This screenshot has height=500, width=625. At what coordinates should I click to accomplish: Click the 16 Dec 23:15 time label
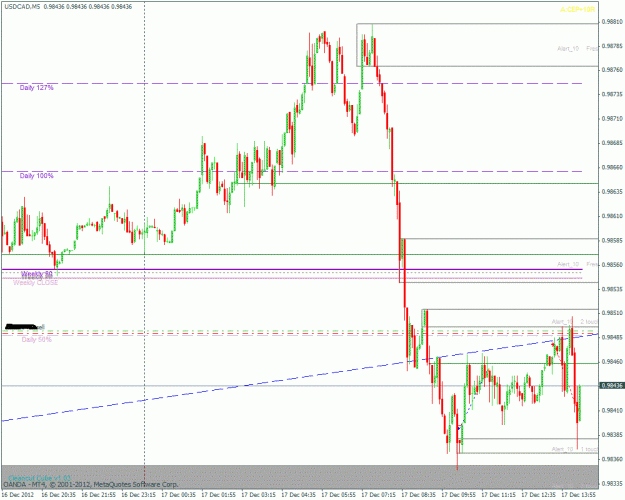(138, 495)
